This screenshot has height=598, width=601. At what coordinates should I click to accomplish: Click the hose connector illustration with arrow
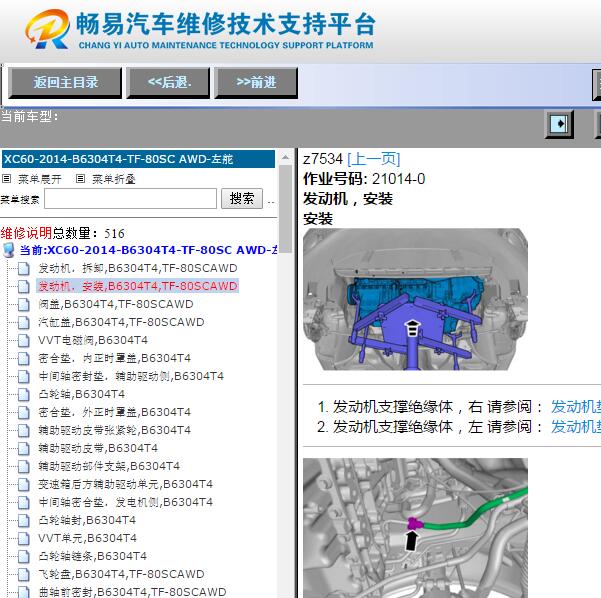pos(415,528)
